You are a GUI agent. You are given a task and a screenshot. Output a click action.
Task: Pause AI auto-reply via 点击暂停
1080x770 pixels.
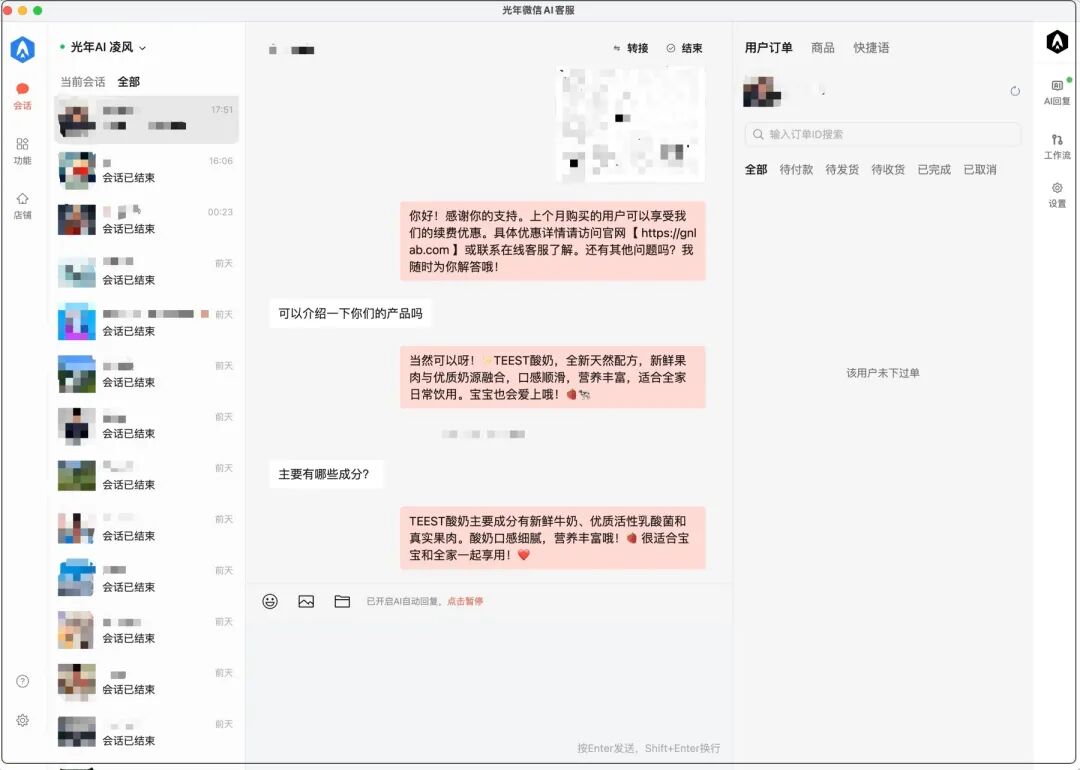(x=465, y=601)
